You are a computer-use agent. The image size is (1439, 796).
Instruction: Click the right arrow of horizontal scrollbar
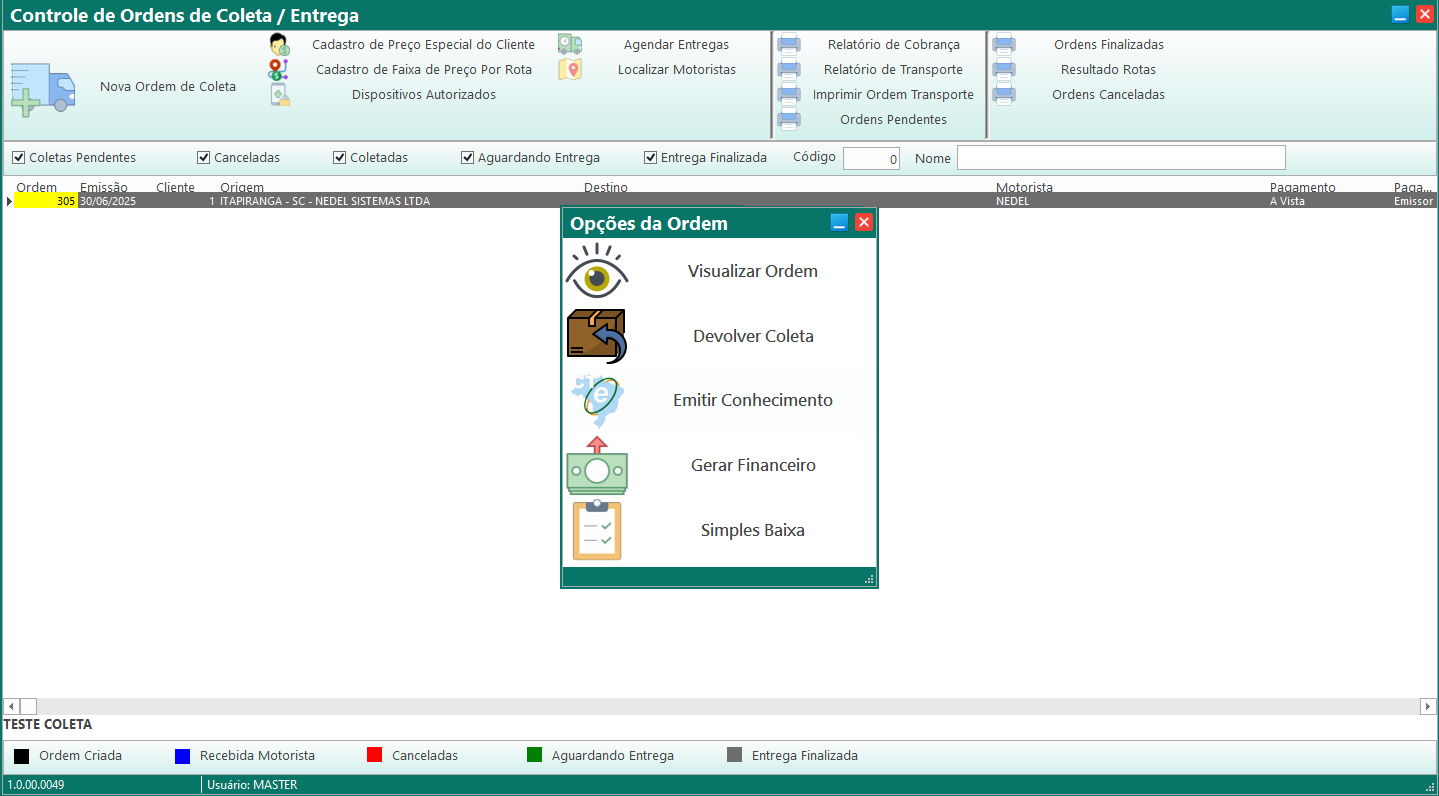pyautogui.click(x=1428, y=706)
